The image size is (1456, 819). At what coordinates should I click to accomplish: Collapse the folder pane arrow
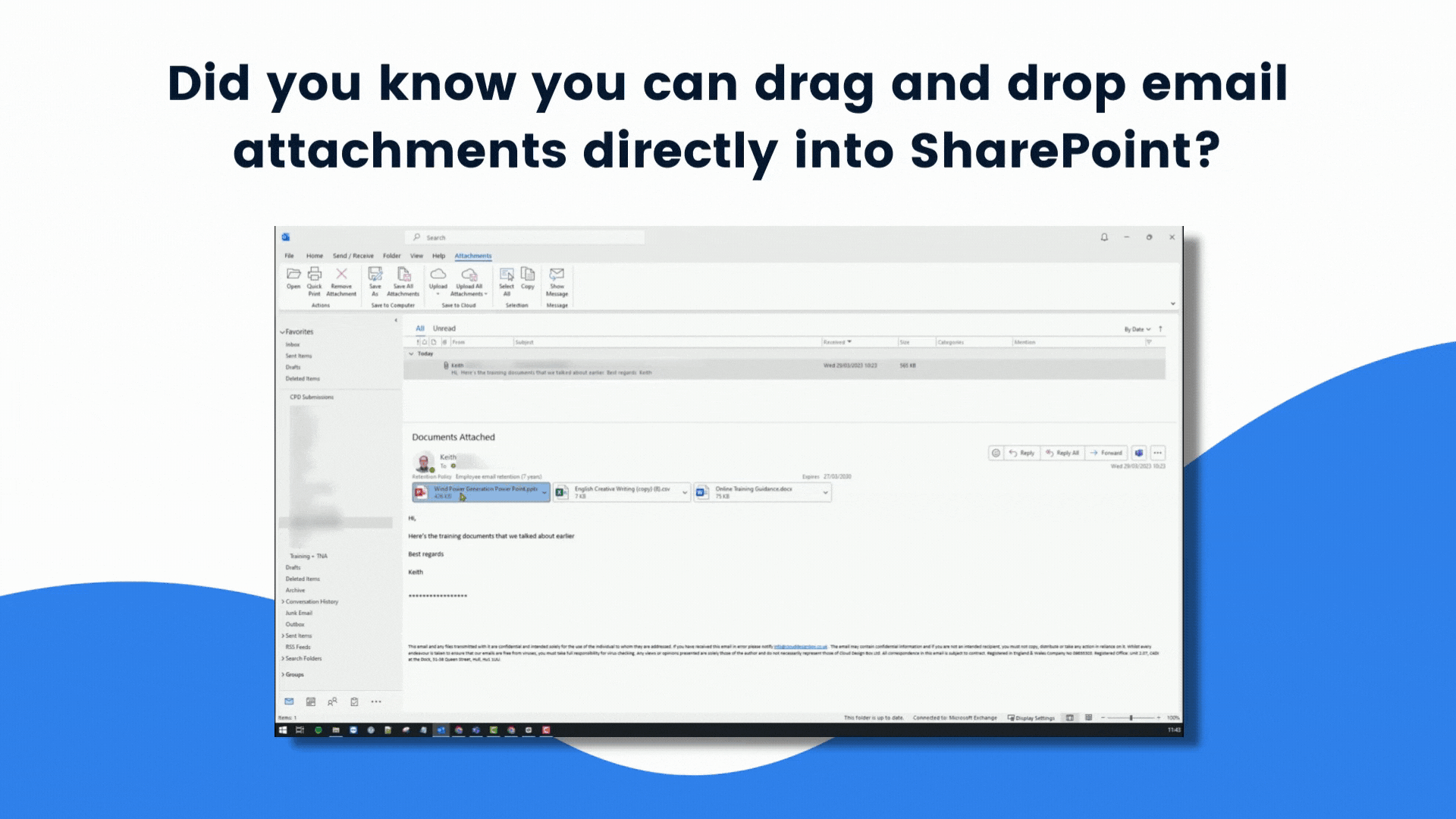point(396,320)
